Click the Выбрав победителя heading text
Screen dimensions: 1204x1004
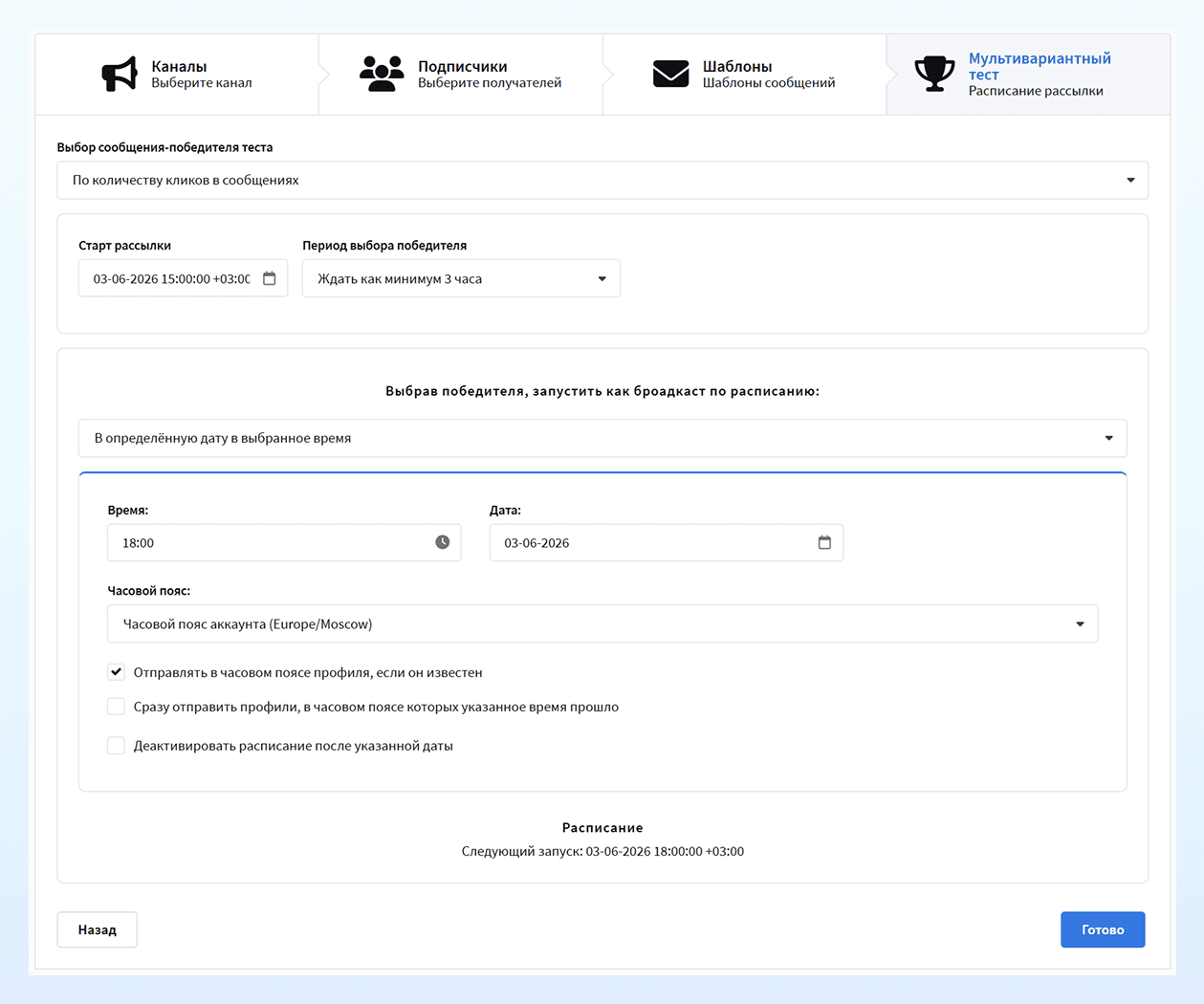pos(602,391)
